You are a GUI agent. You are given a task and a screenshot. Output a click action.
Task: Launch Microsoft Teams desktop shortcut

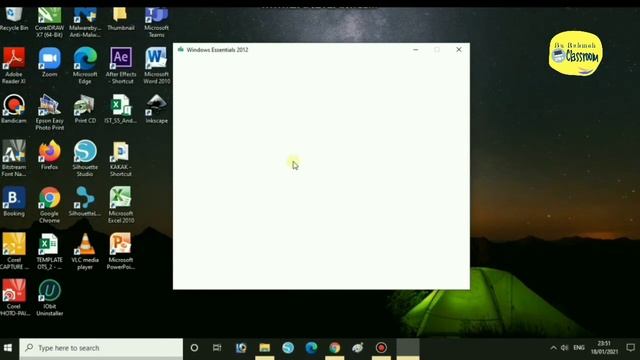point(156,22)
